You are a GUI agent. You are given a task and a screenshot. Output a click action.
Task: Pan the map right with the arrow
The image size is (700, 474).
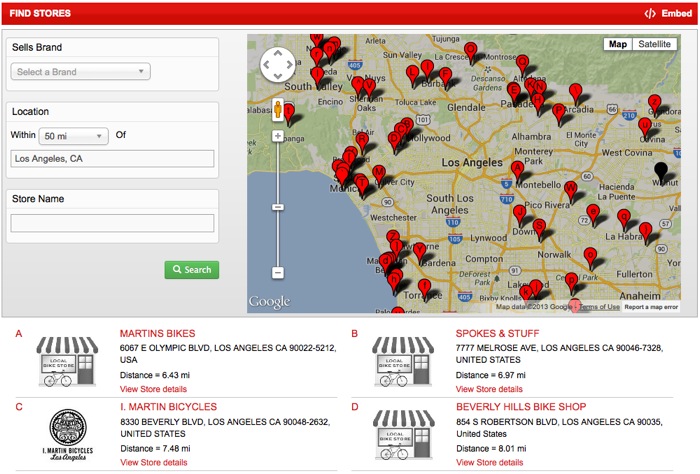[x=289, y=65]
